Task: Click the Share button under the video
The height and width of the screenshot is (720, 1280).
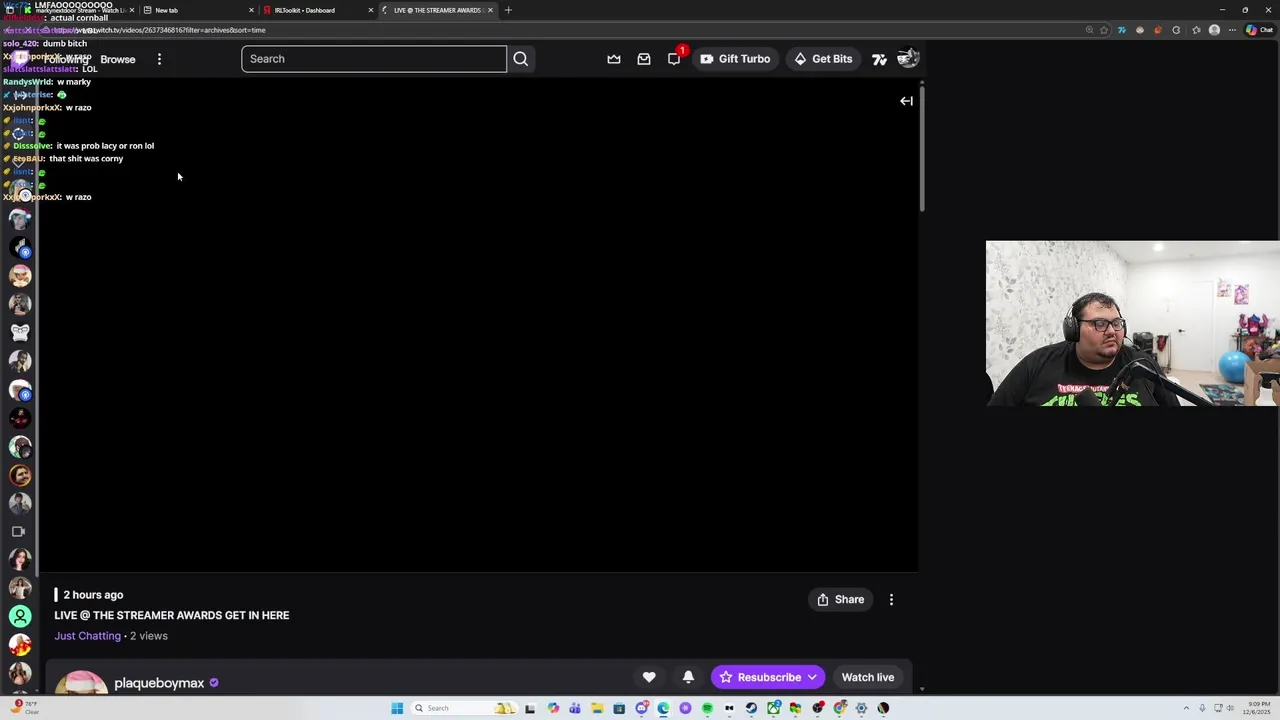Action: coord(840,600)
